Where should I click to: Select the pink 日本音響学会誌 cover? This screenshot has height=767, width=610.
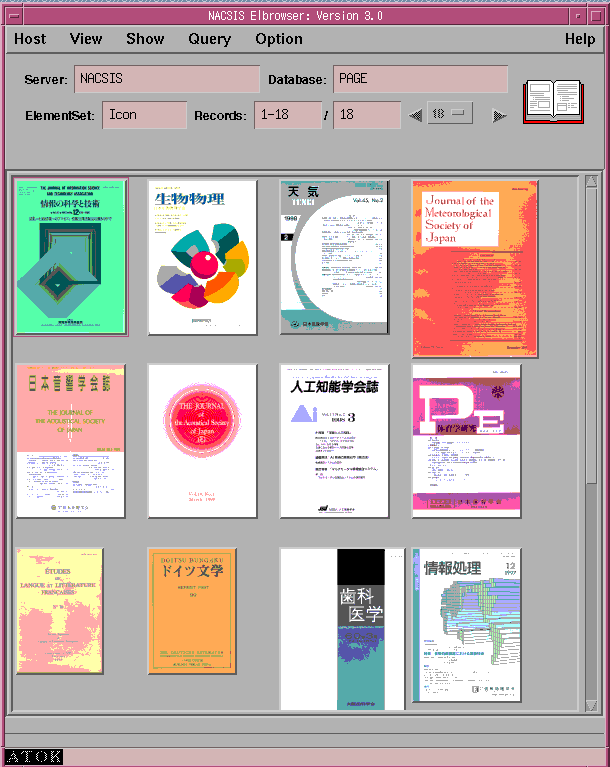click(x=70, y=441)
